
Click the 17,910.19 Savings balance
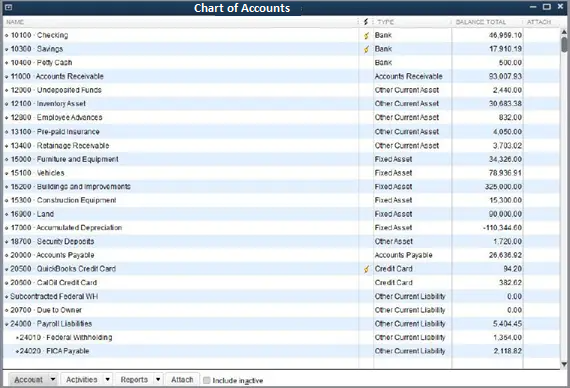point(505,49)
